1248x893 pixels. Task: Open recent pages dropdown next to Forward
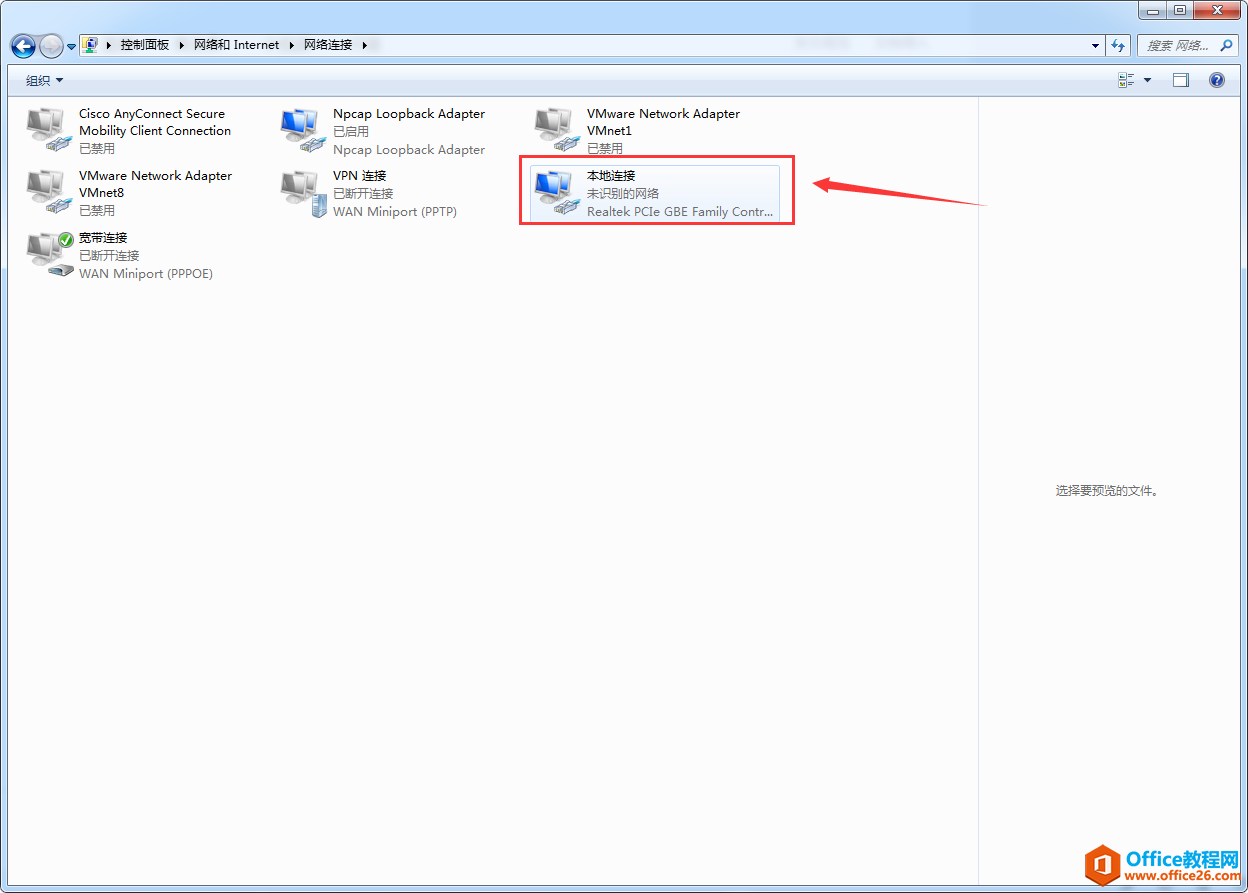pyautogui.click(x=72, y=47)
